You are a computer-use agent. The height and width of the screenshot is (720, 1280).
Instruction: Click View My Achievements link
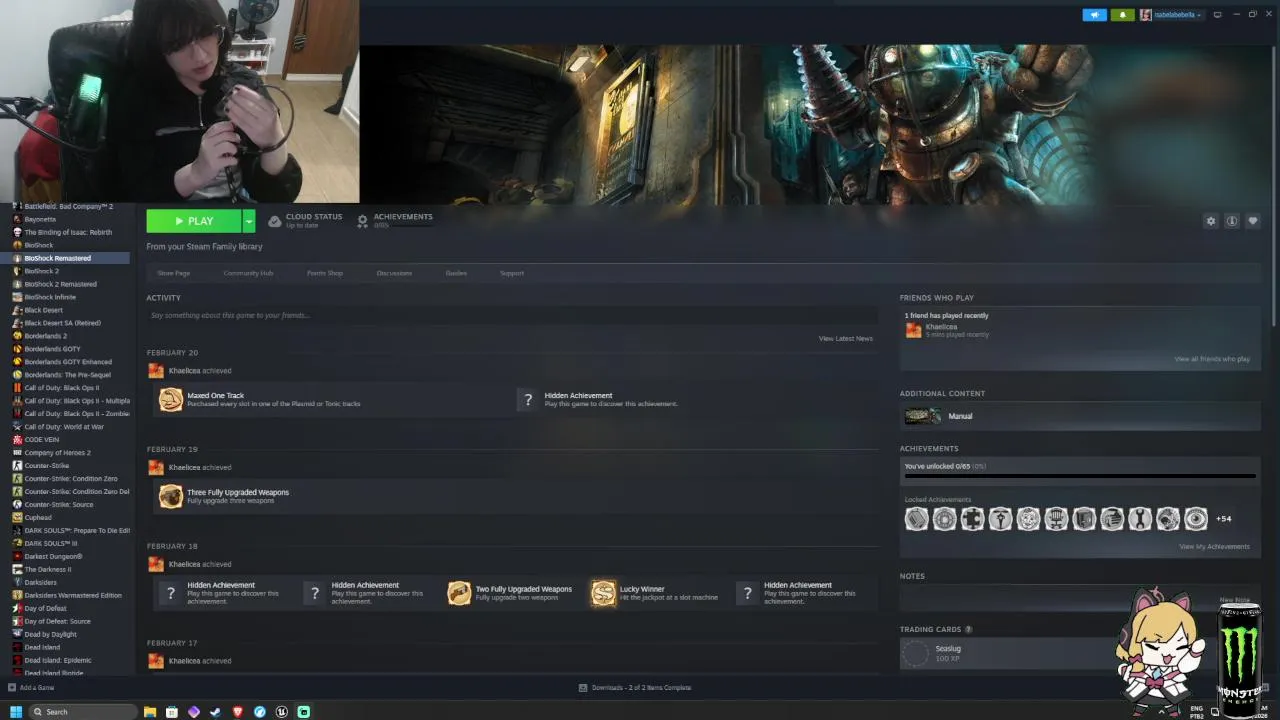click(1214, 547)
